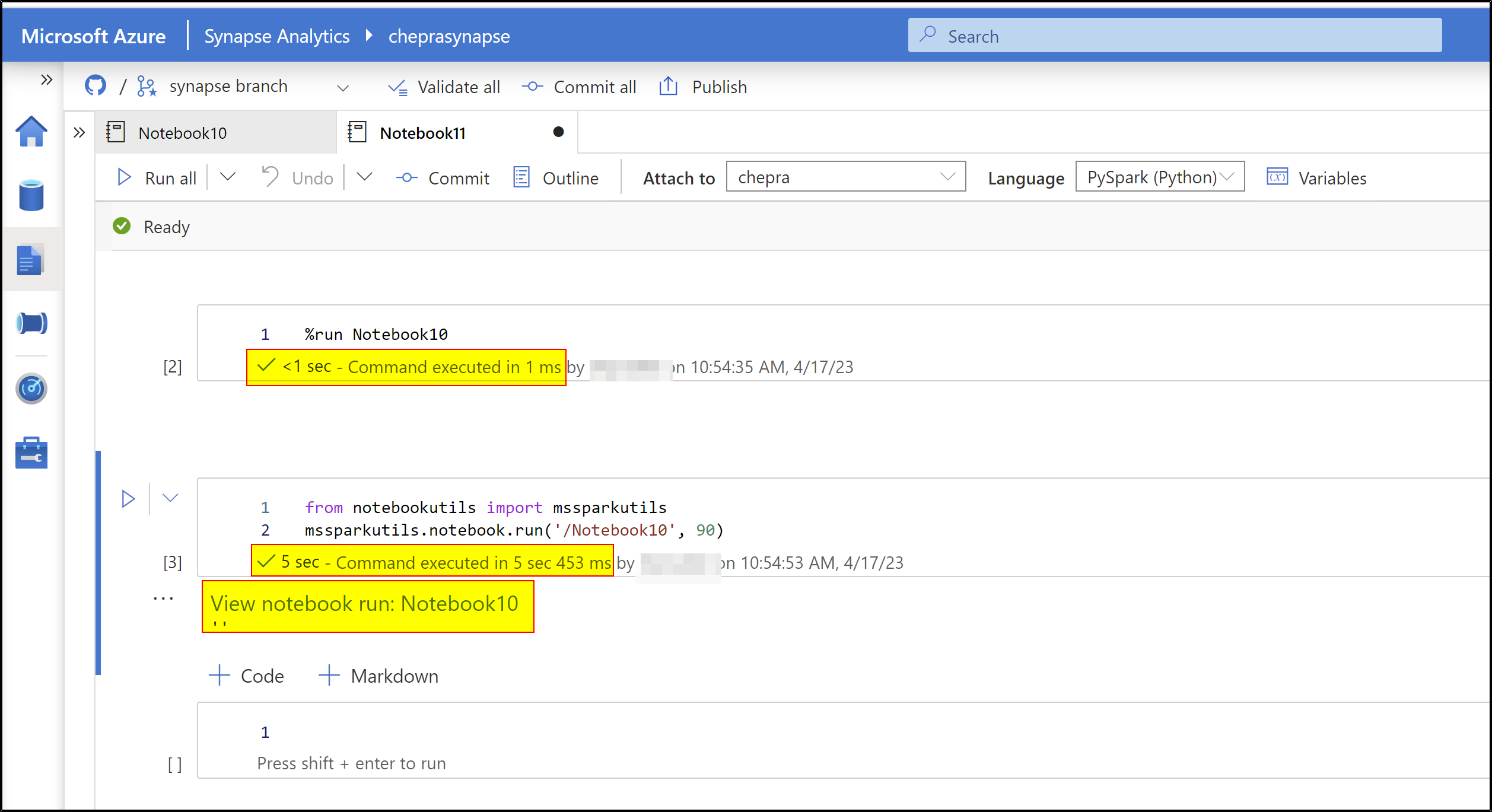
Task: Click Commit in the notebook toolbar
Action: click(x=443, y=178)
